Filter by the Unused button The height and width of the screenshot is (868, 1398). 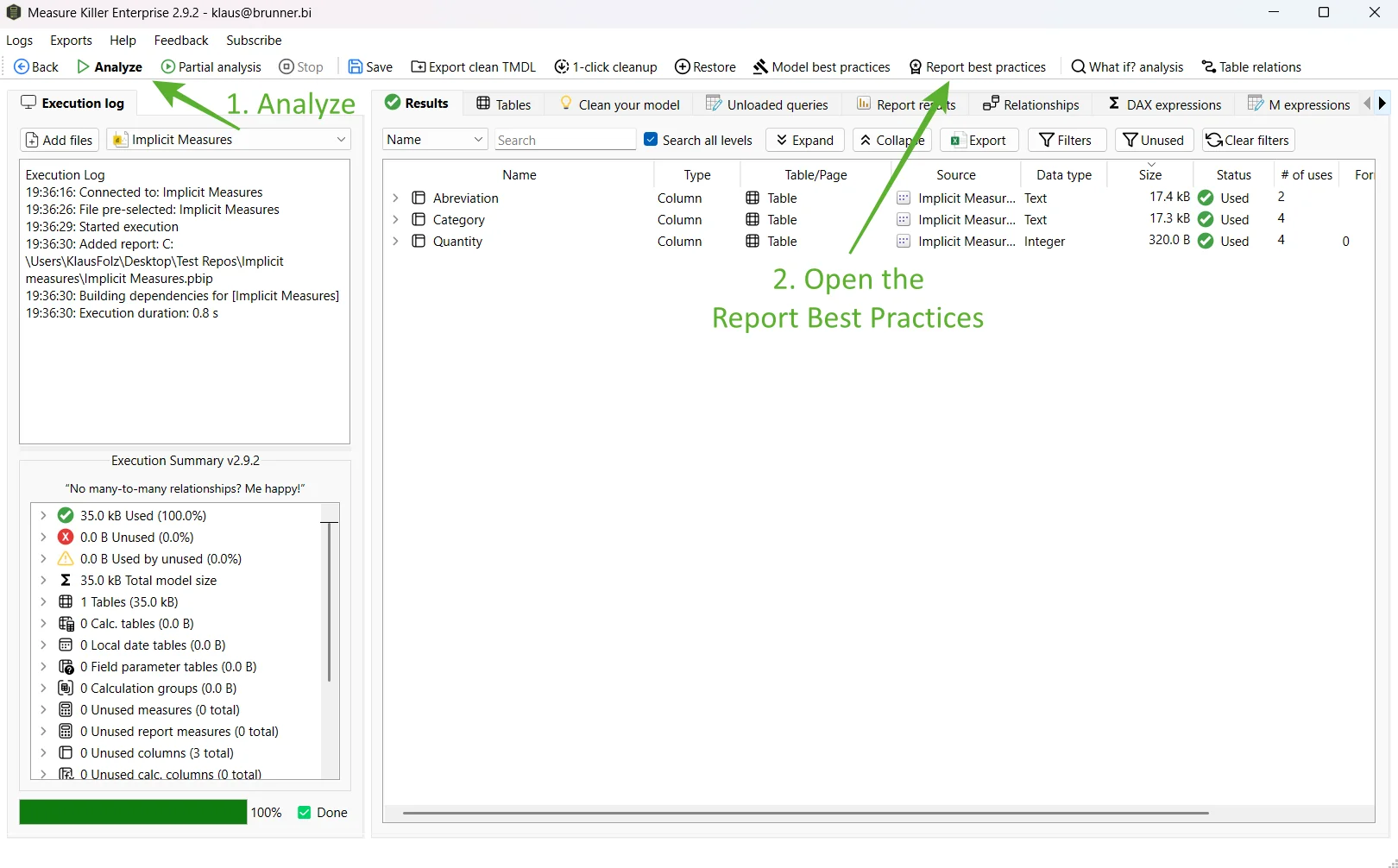1154,140
